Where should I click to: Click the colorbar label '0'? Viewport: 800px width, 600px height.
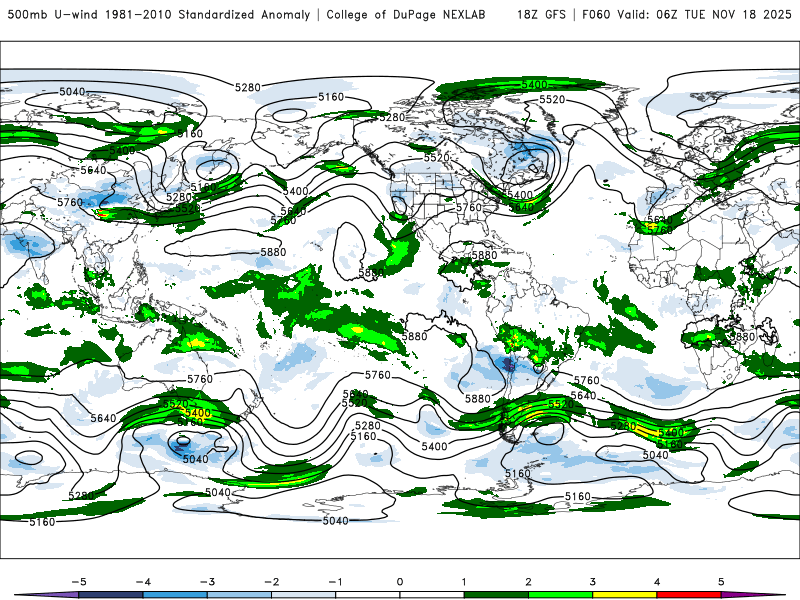(x=400, y=582)
